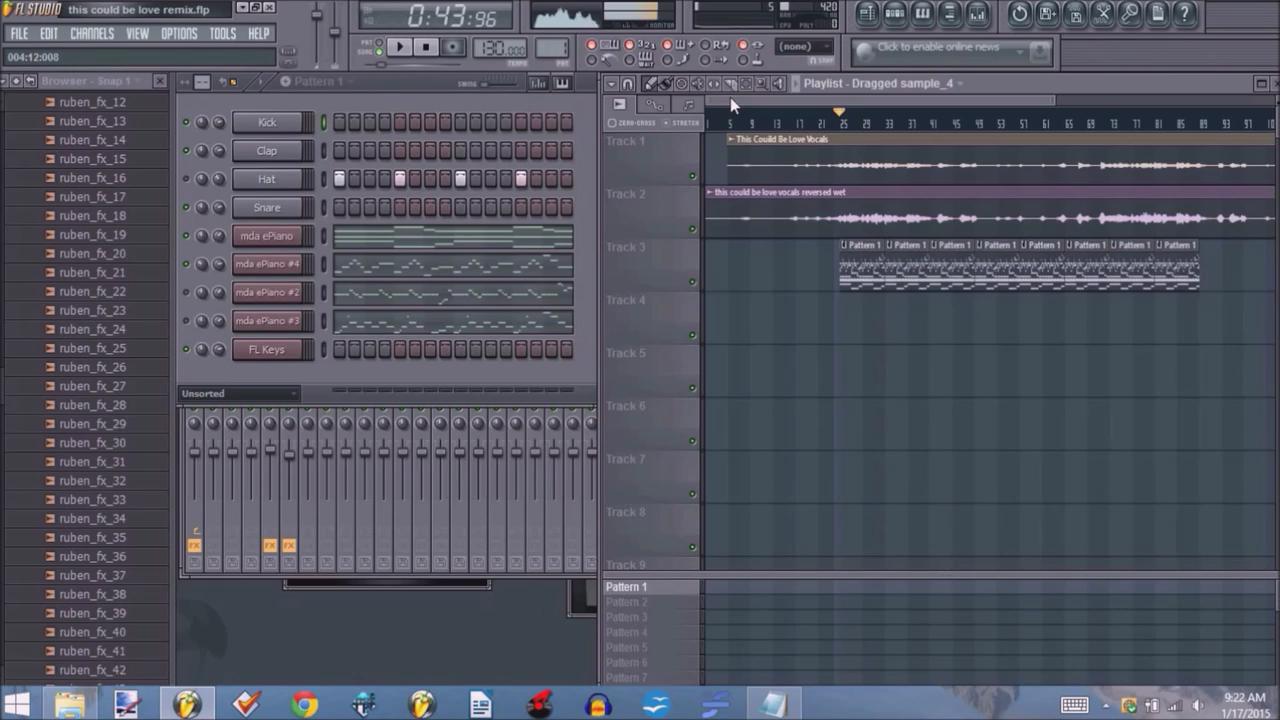Open the TOOLS menu

pos(222,33)
